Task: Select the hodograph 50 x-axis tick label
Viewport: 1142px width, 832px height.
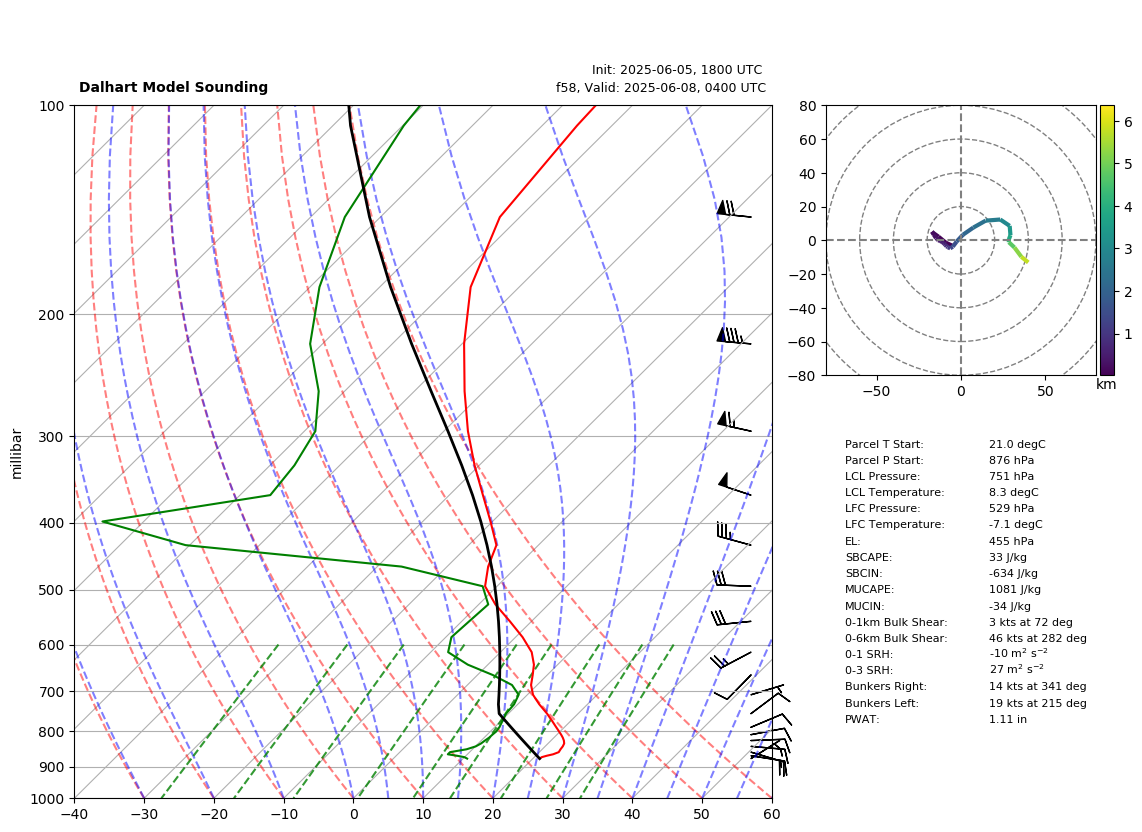Action: [1045, 391]
